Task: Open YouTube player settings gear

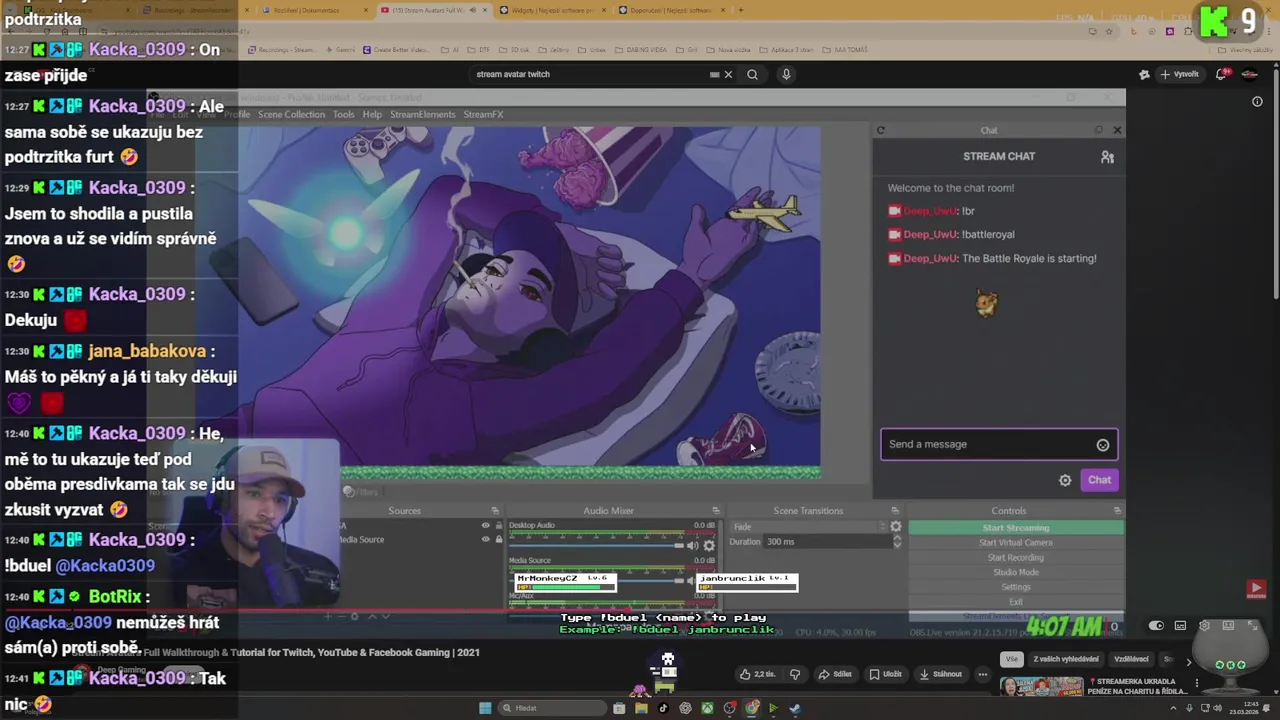Action: click(x=1204, y=626)
